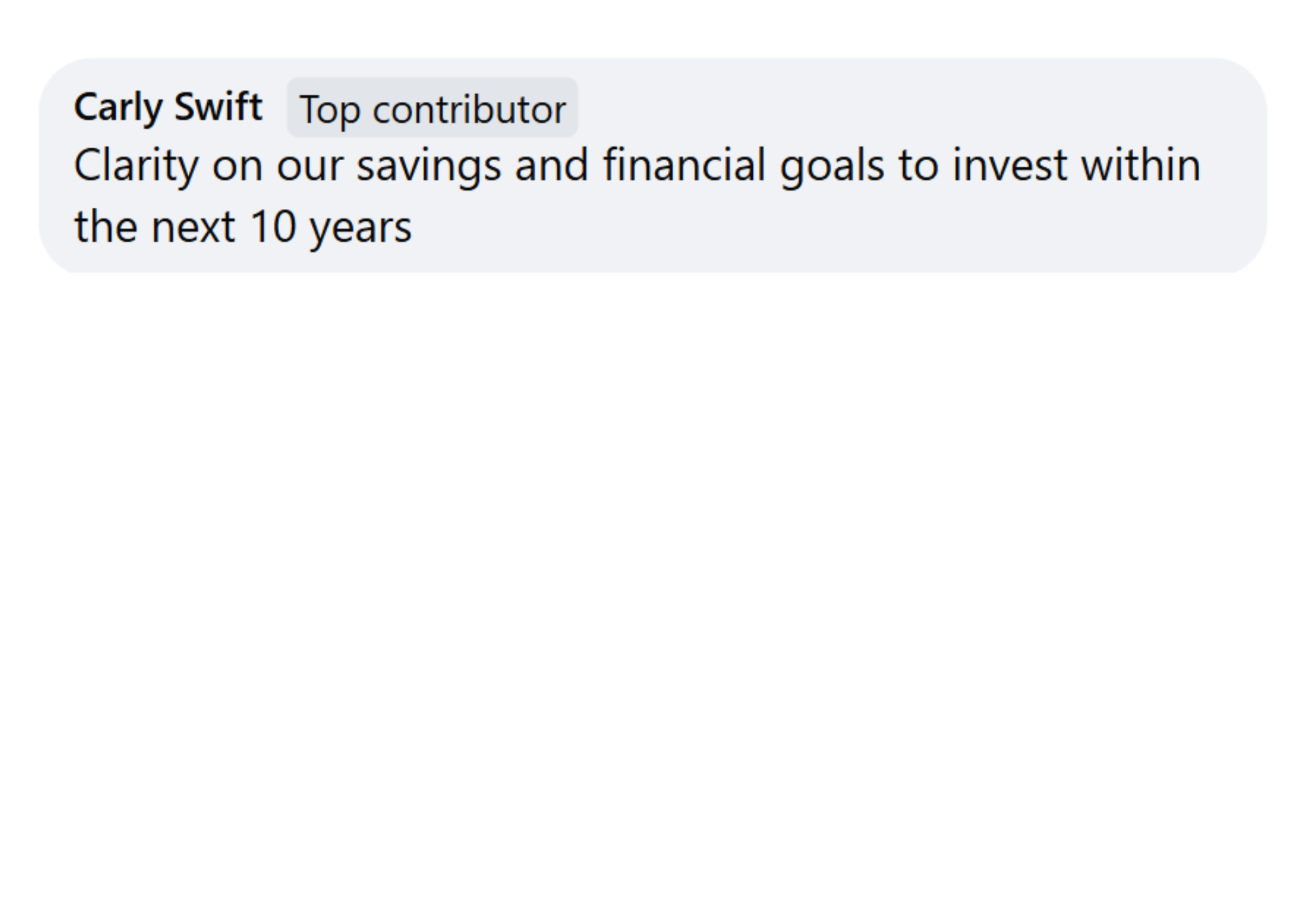1307x924 pixels.
Task: Click the surname 'Swift'
Action: [218, 107]
